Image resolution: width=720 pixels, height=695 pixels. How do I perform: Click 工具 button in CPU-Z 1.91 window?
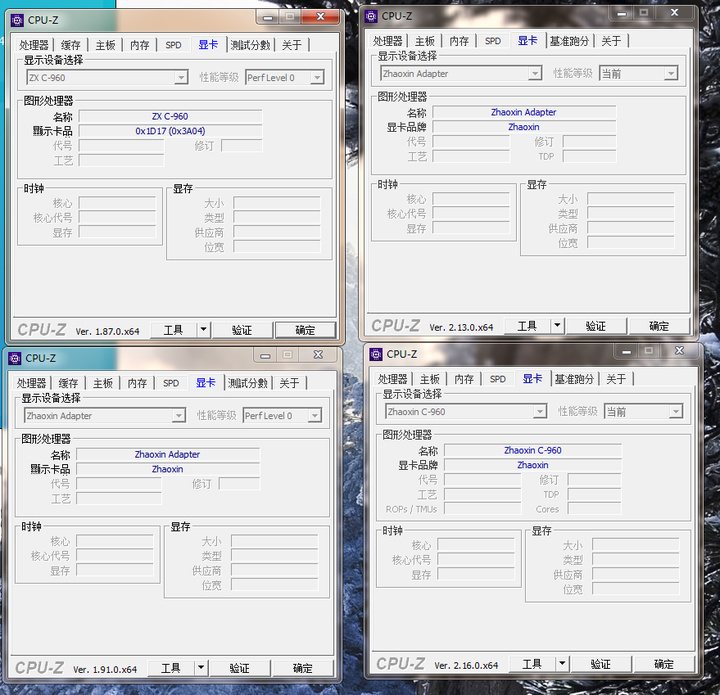pos(171,668)
